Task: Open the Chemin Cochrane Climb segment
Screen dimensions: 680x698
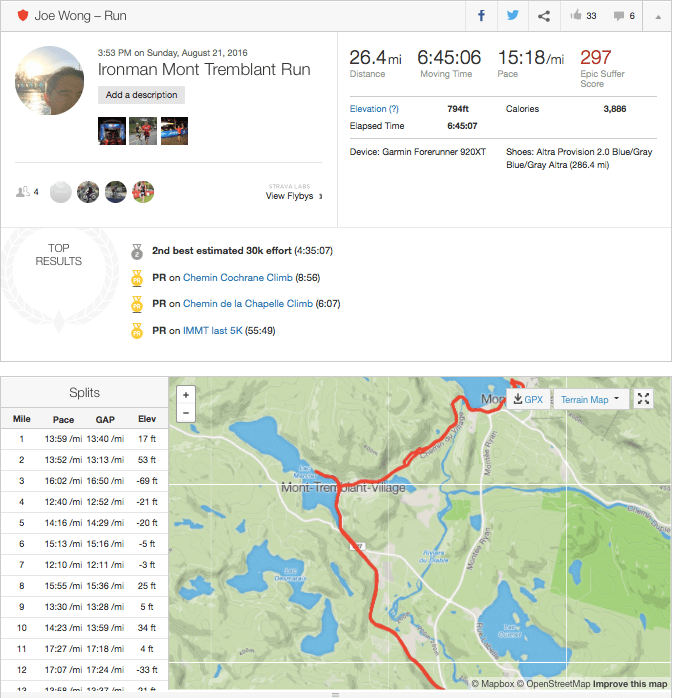Action: click(x=237, y=278)
